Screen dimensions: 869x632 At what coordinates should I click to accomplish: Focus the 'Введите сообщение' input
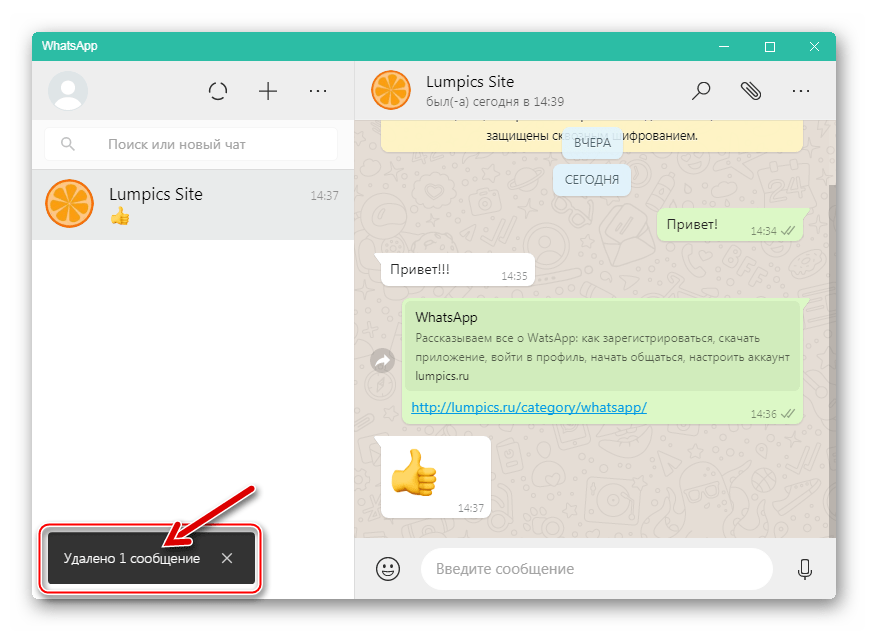(x=597, y=569)
